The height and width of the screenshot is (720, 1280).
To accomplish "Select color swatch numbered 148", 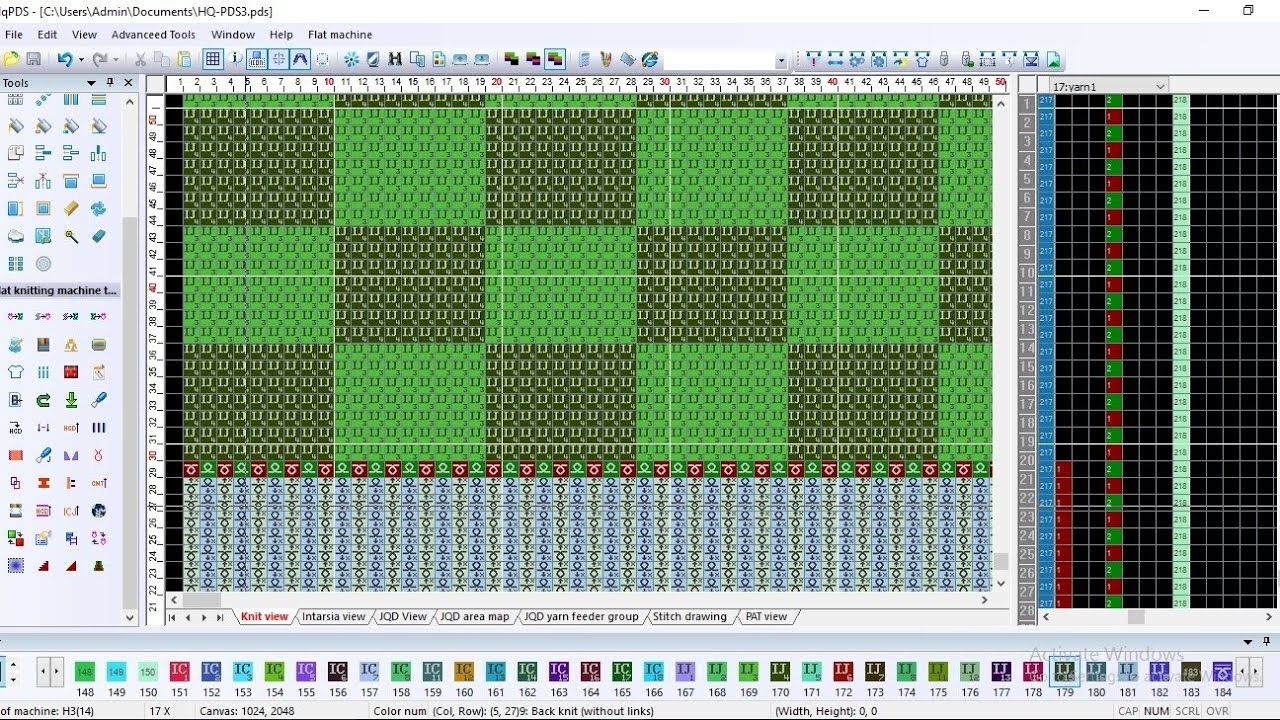I will (85, 671).
